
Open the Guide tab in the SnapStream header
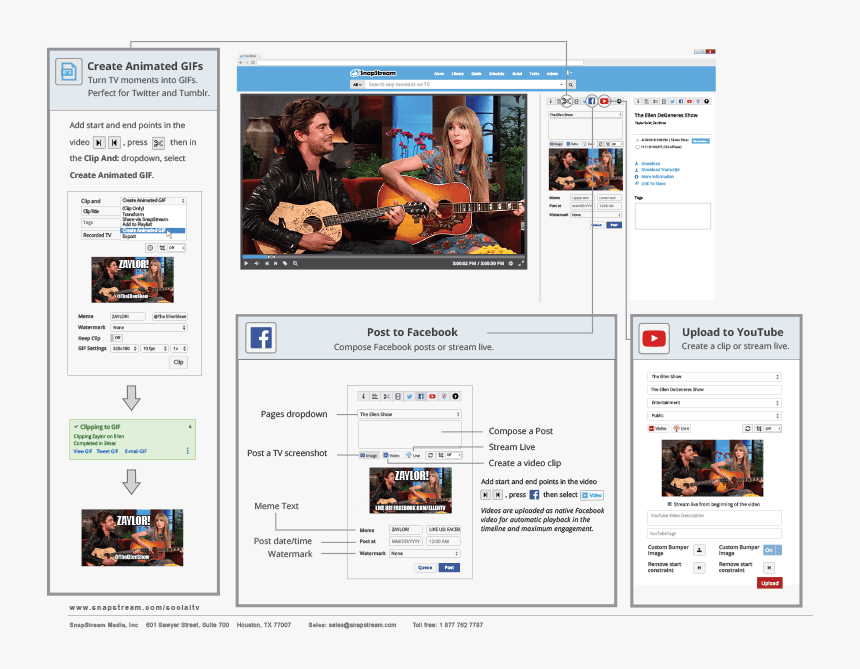pos(476,73)
